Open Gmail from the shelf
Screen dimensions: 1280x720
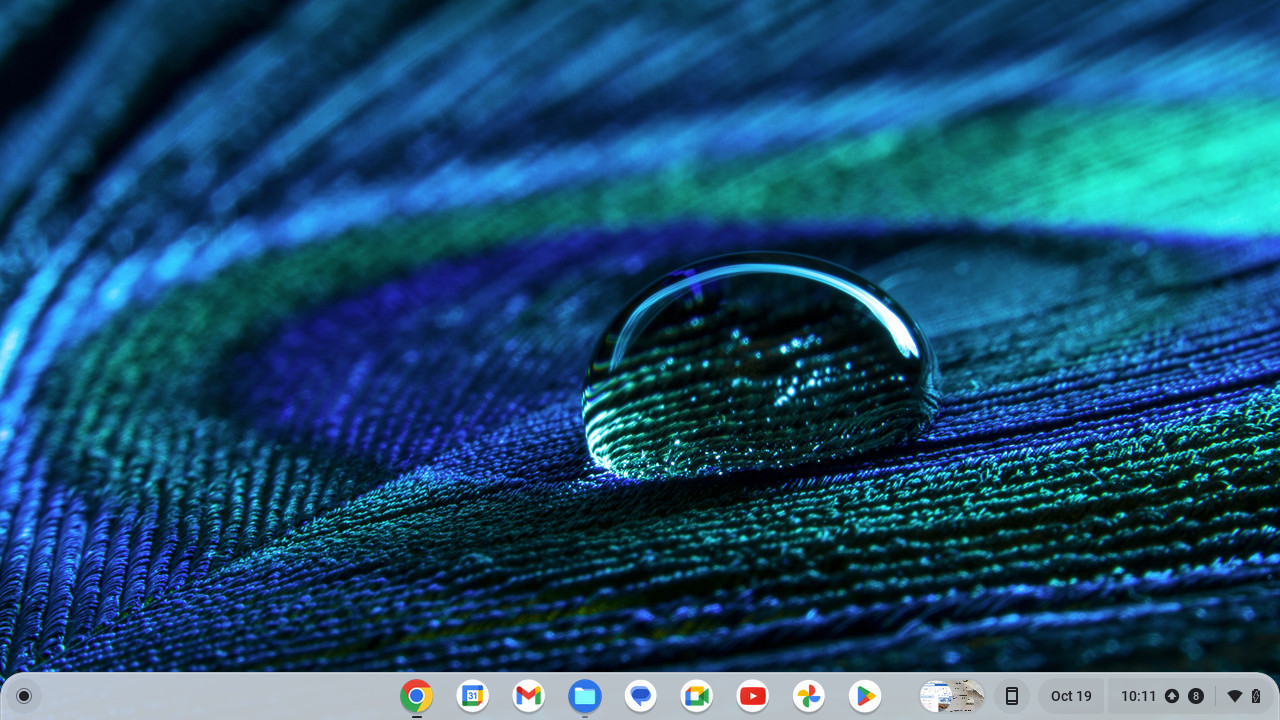(x=529, y=696)
